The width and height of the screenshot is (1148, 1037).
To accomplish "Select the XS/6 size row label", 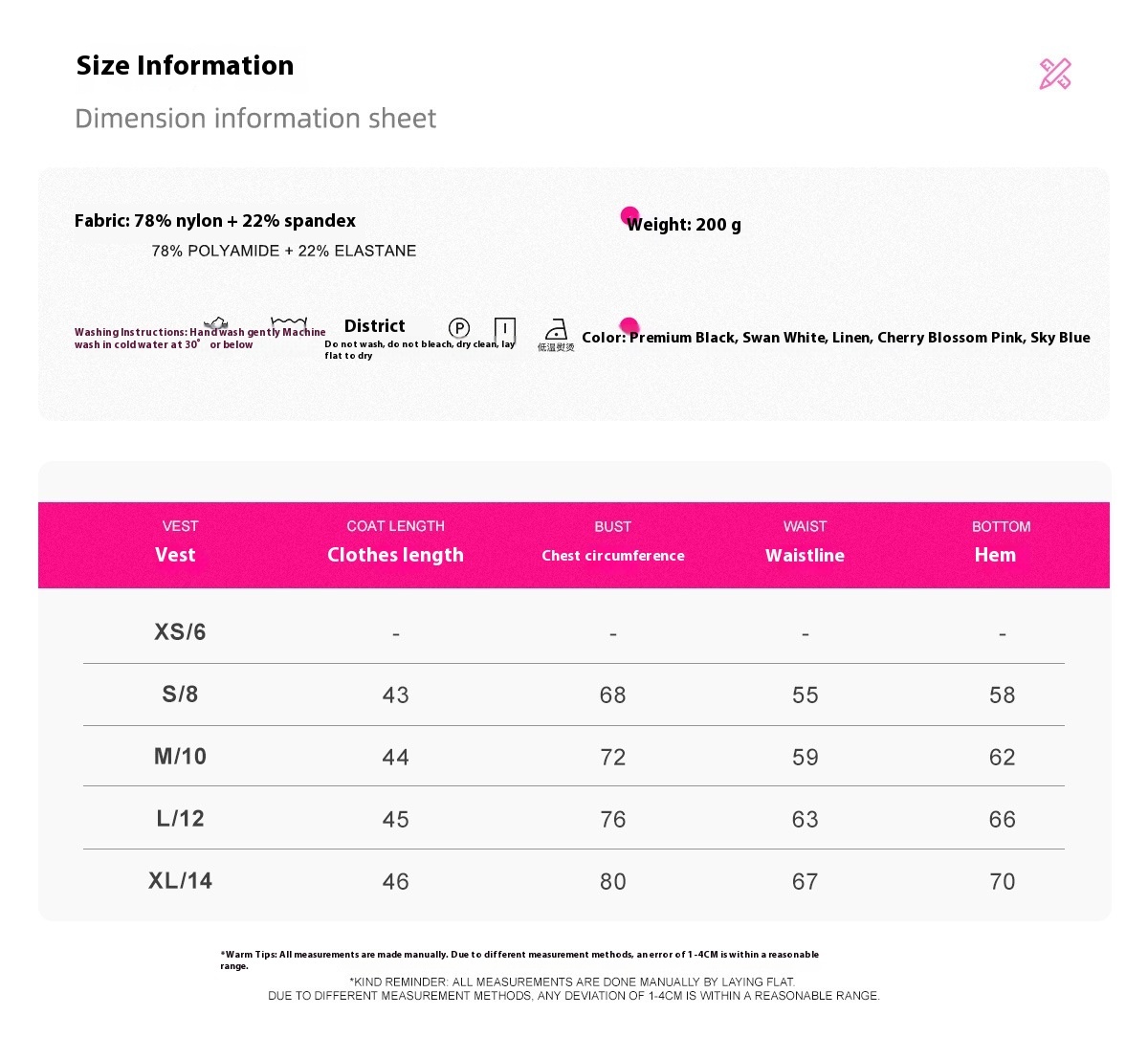I will click(x=180, y=631).
